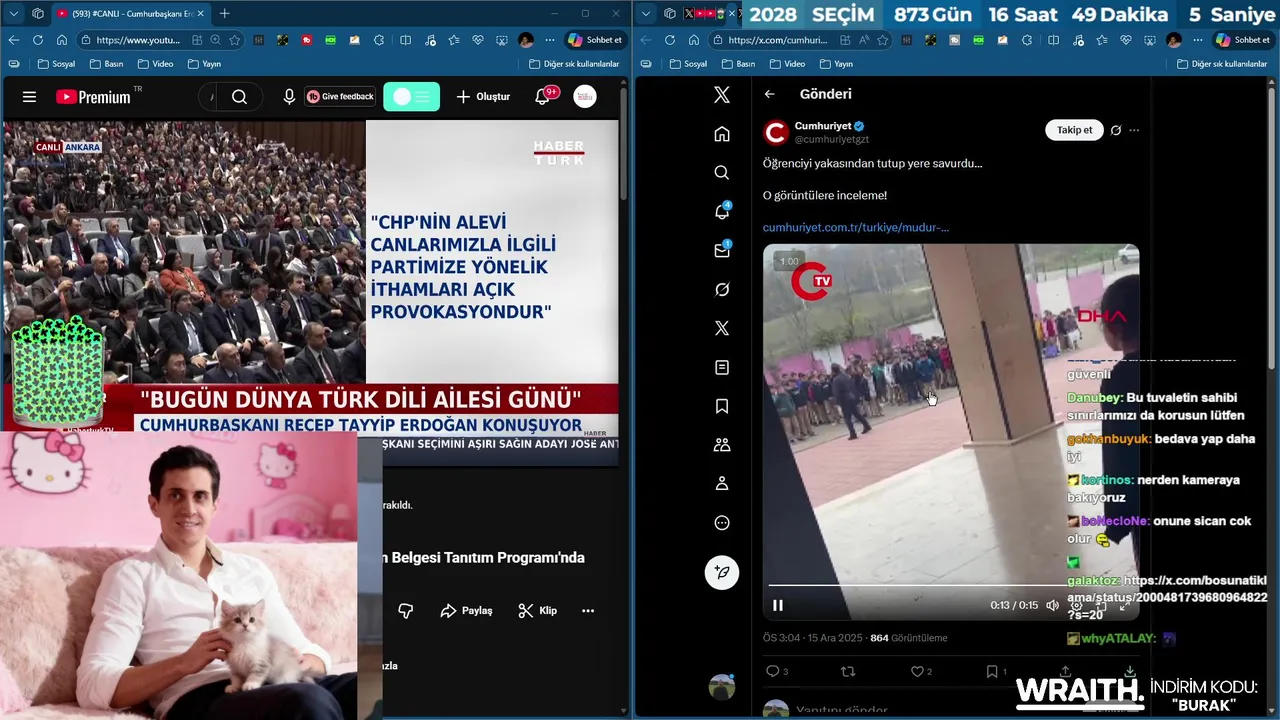
Task: Open a new tab in YouTube window
Action: (x=225, y=14)
